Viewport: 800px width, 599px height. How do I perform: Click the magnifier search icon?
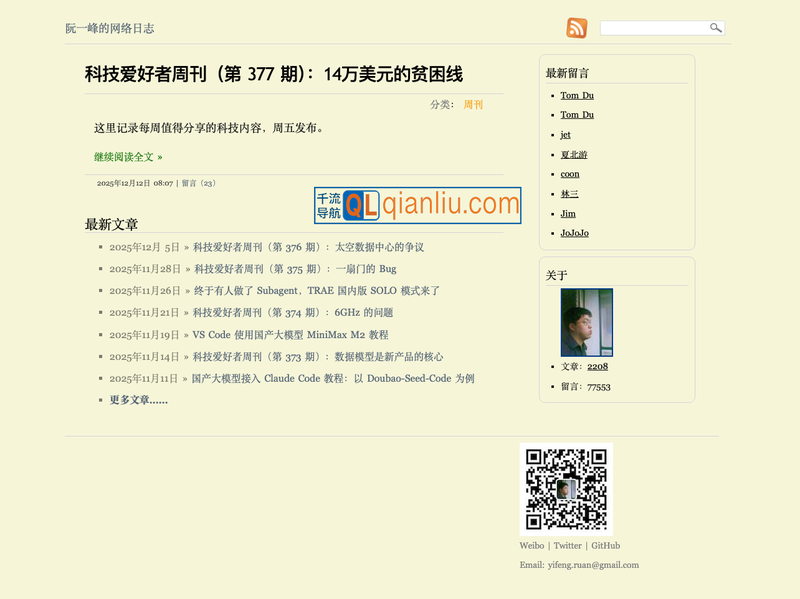pyautogui.click(x=715, y=28)
